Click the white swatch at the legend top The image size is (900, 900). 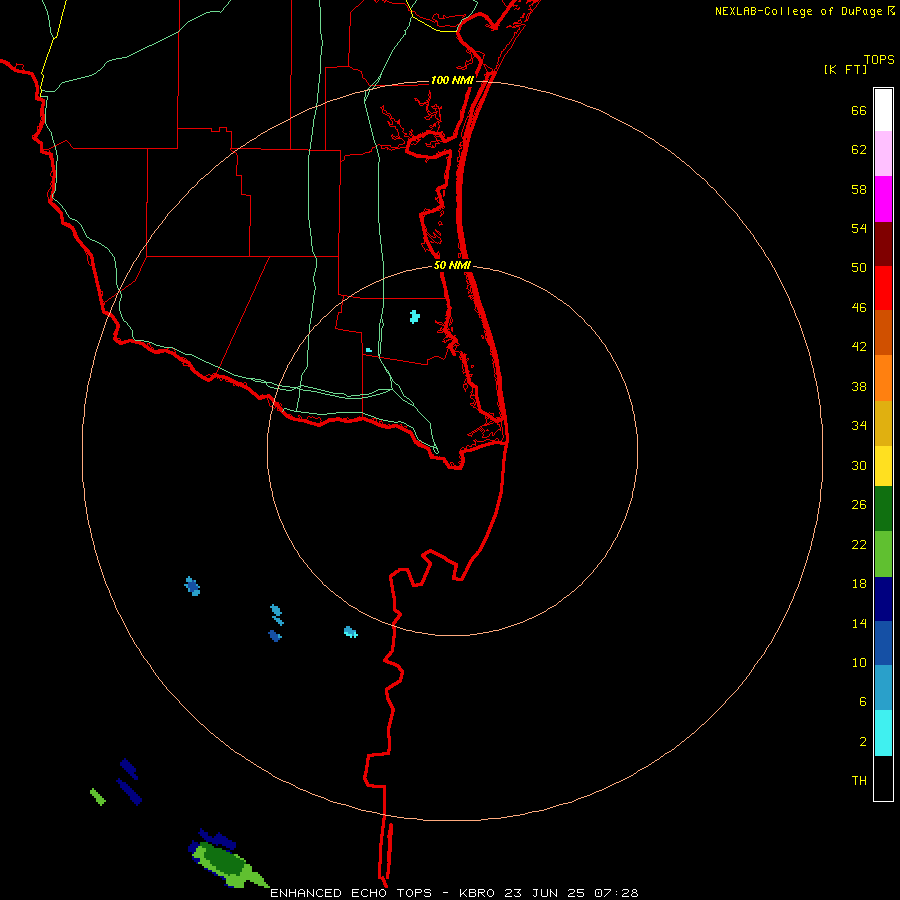(883, 110)
